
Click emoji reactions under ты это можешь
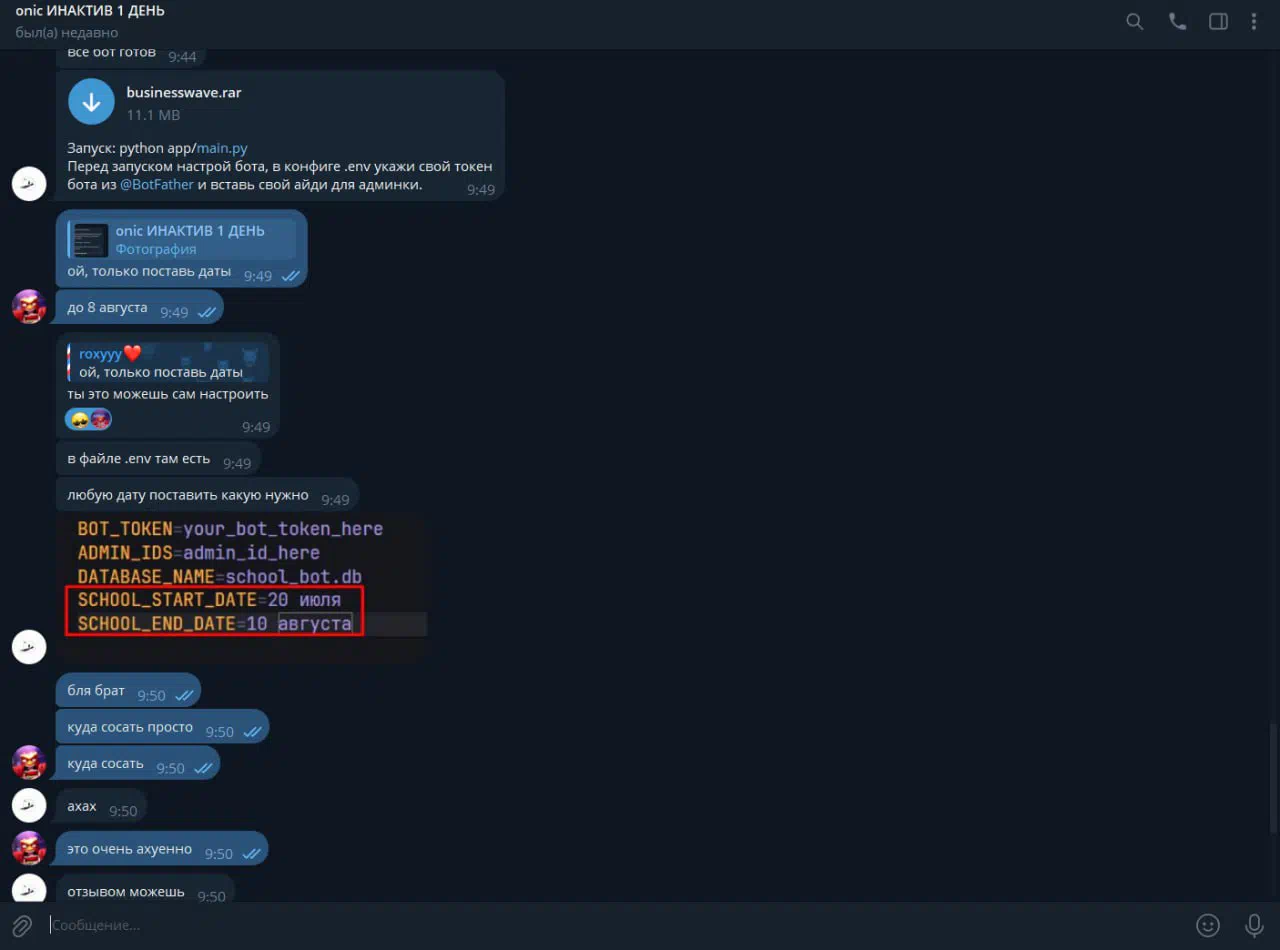pos(88,419)
